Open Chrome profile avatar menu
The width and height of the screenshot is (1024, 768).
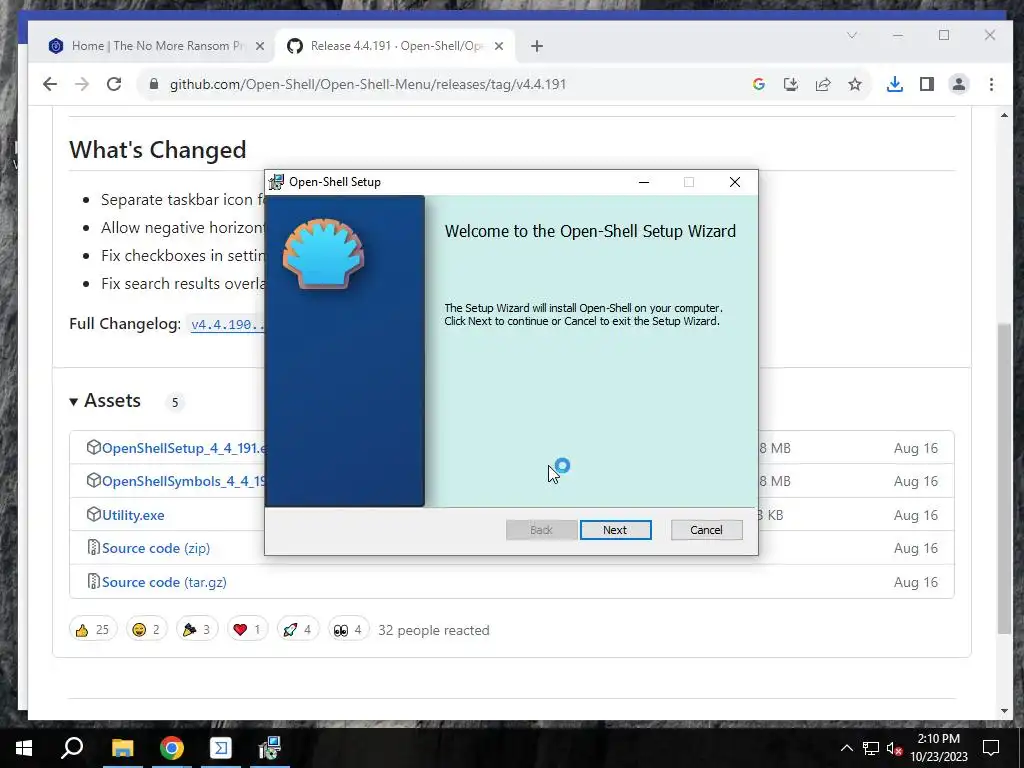(x=959, y=84)
